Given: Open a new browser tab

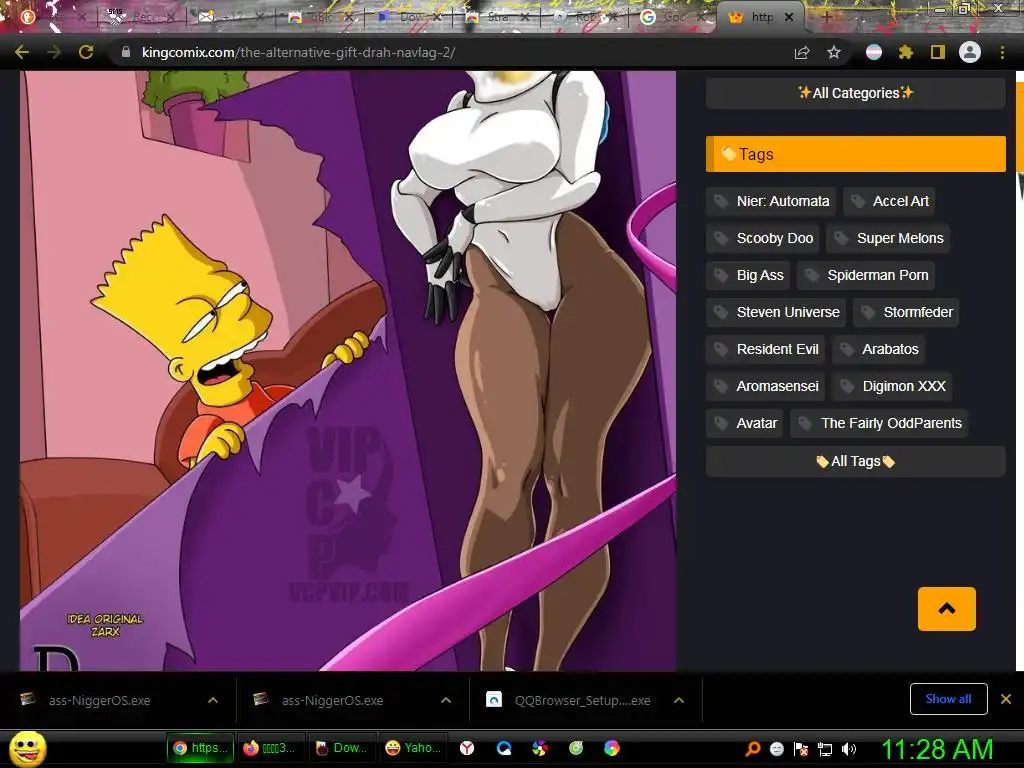Looking at the screenshot, I should pos(826,17).
